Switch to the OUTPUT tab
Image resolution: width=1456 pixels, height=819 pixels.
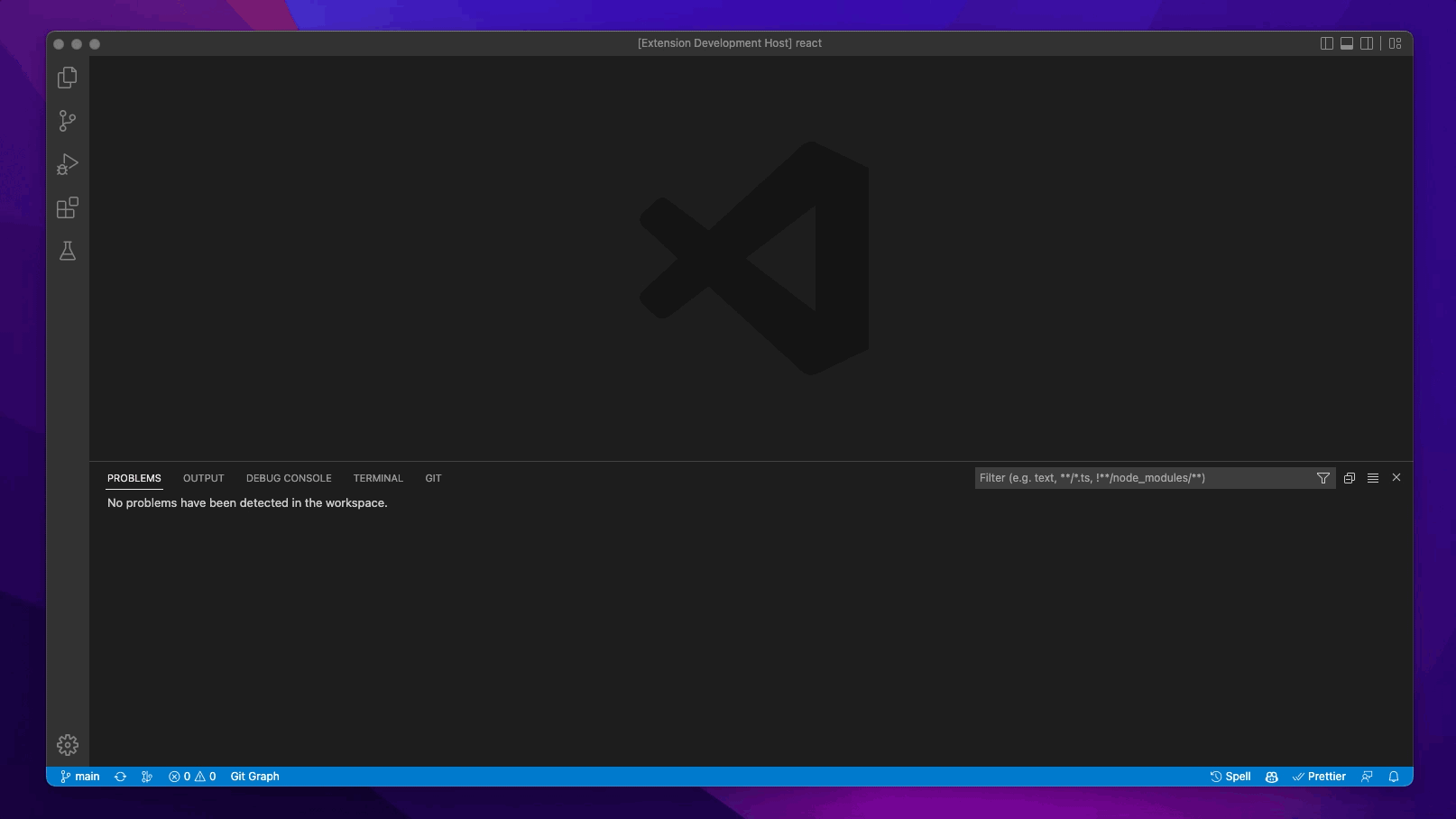coord(204,478)
